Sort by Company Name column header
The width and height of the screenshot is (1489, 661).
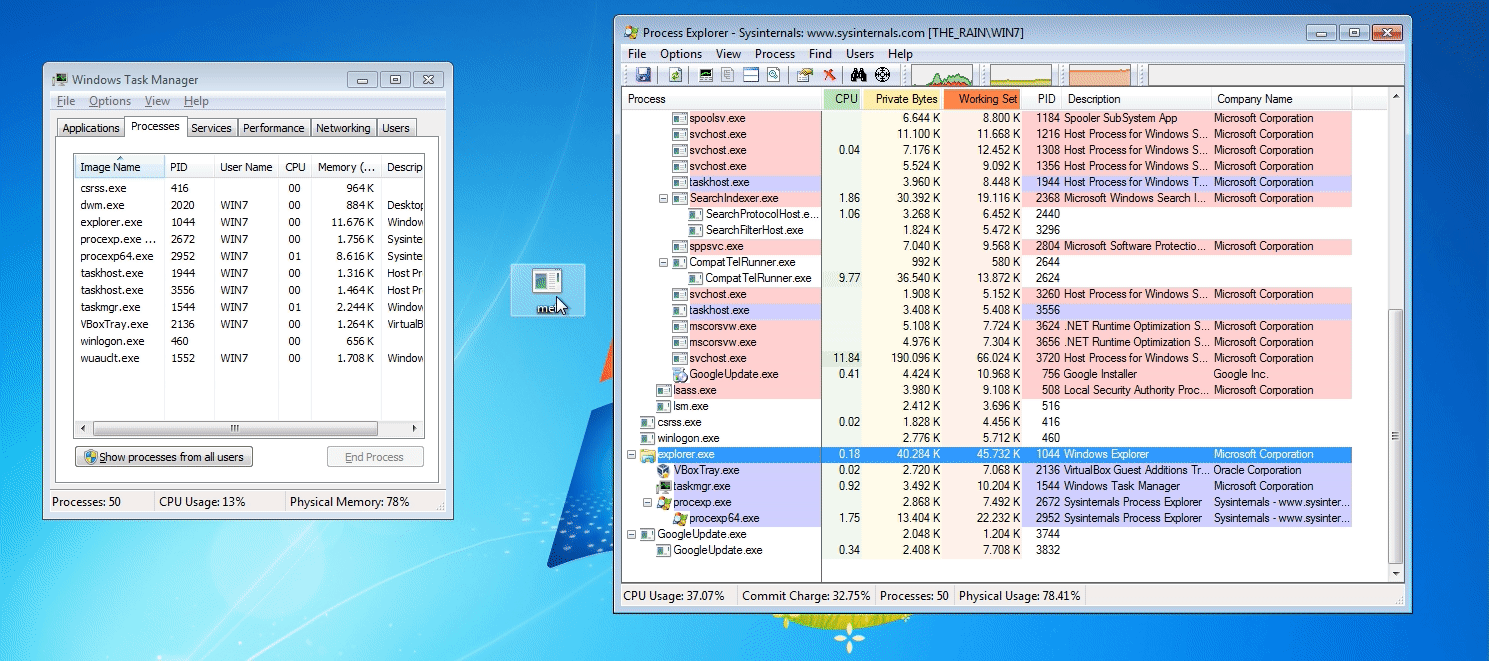[x=1281, y=99]
